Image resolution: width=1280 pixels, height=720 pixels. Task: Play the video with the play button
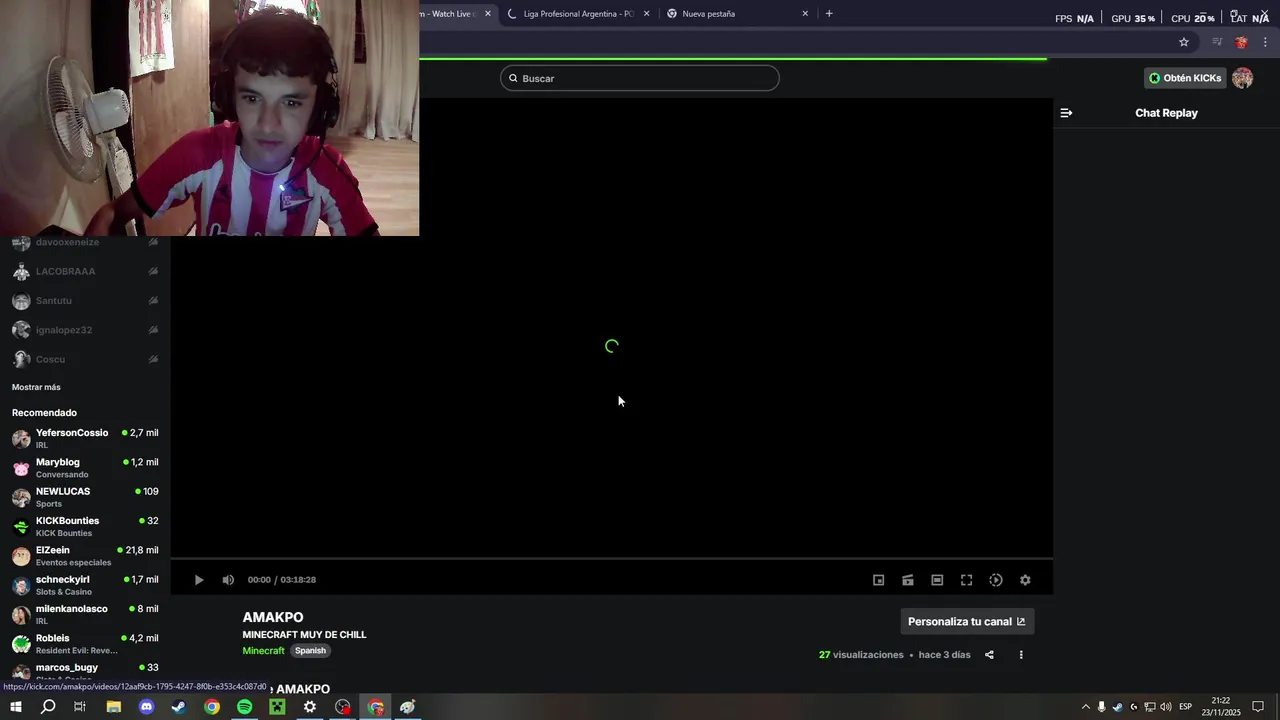pyautogui.click(x=199, y=580)
